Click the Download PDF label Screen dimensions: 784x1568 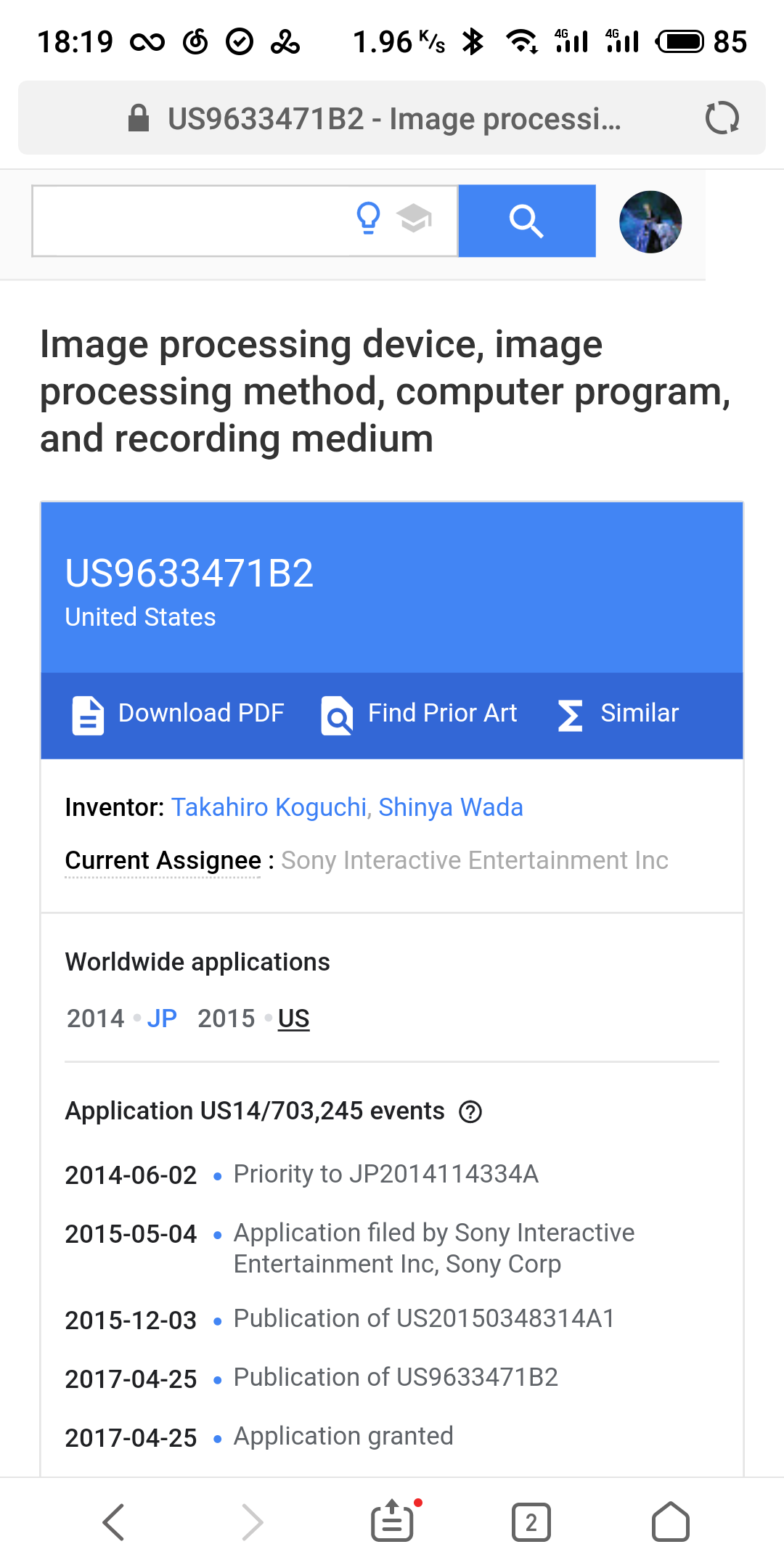[x=201, y=713]
